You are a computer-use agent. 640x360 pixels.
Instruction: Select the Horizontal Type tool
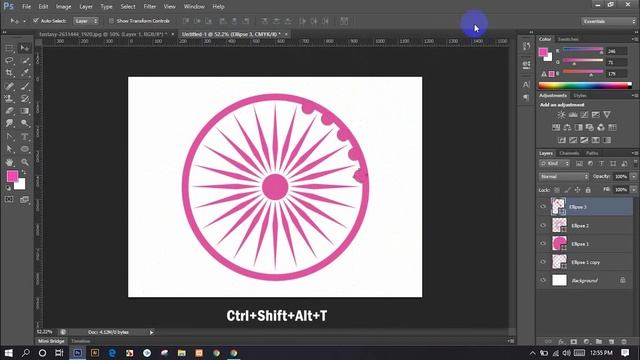pyautogui.click(x=25, y=137)
